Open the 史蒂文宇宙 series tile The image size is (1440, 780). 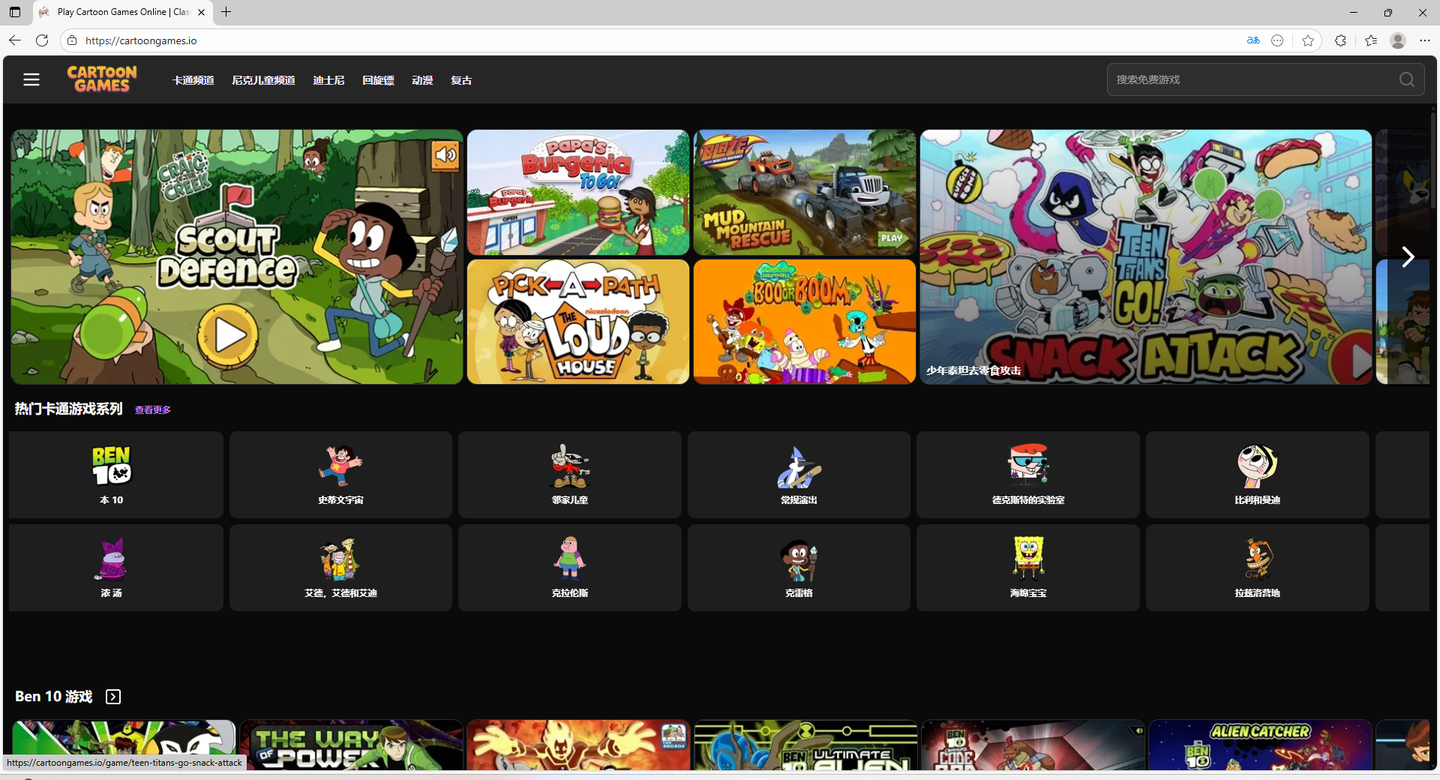340,475
